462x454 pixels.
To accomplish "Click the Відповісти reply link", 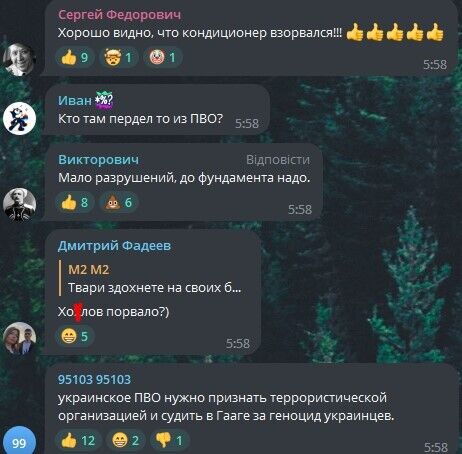I will click(278, 160).
